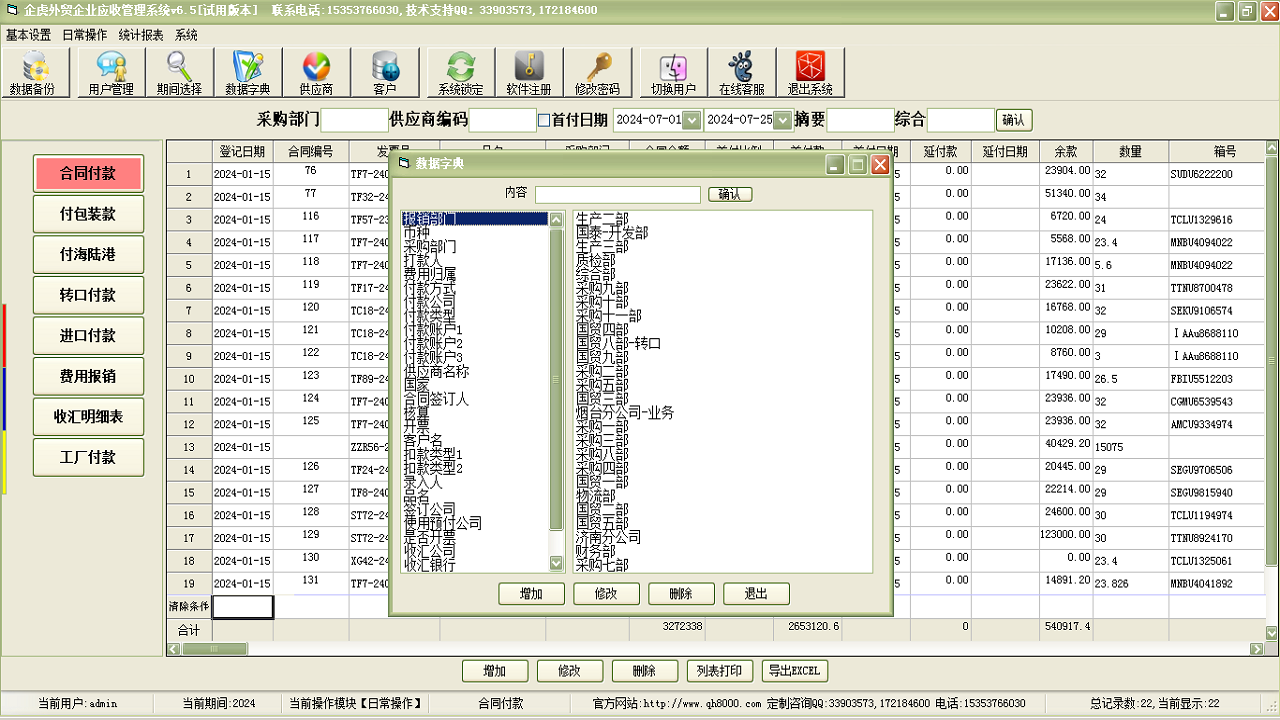Switch to 费用报销 in left sidebar
The width and height of the screenshot is (1280, 720).
click(x=88, y=376)
